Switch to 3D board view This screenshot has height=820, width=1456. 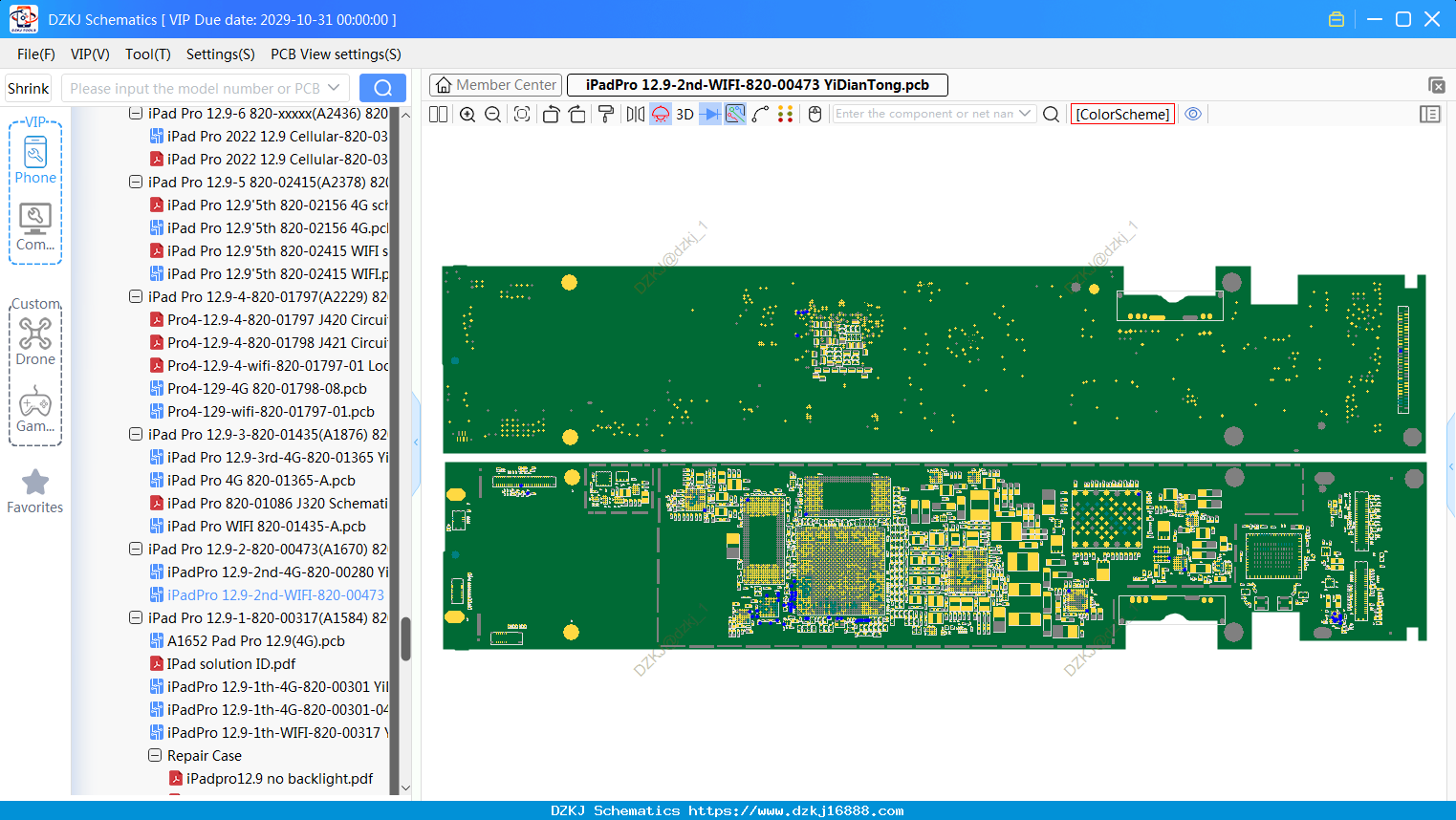685,115
